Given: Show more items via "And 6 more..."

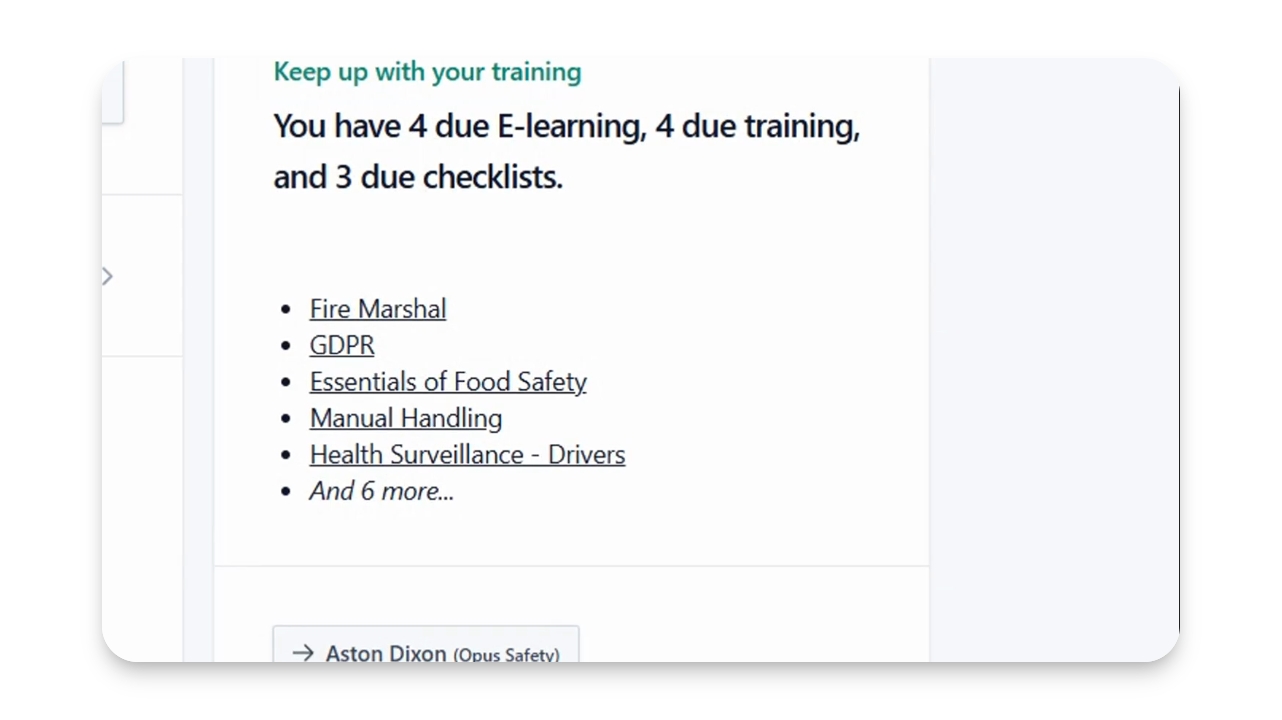Looking at the screenshot, I should (381, 491).
